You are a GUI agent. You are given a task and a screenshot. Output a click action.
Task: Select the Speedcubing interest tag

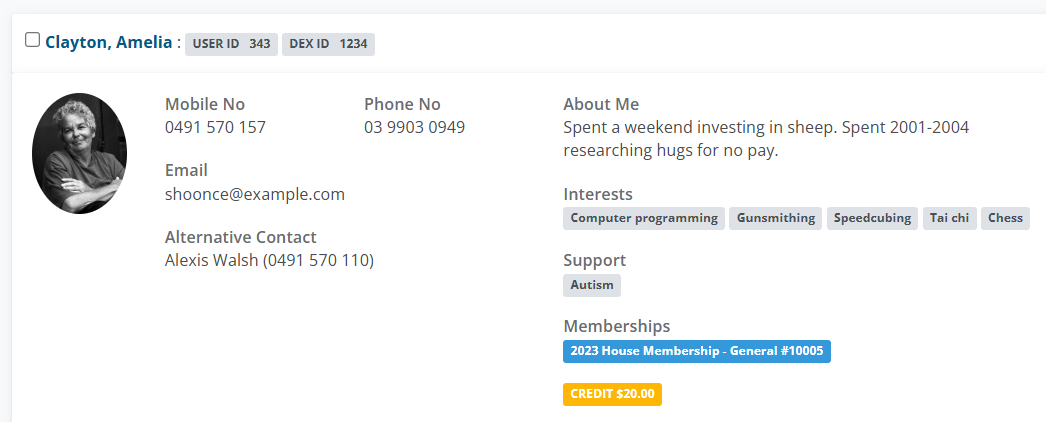coord(872,218)
